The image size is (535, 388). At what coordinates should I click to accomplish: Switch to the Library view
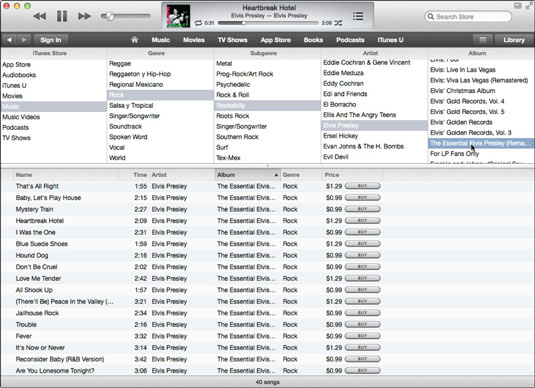click(x=514, y=40)
